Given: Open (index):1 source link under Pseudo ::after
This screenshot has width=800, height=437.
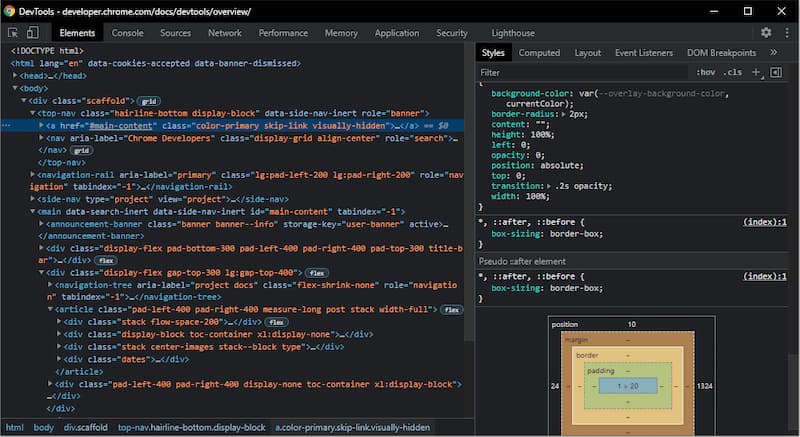Looking at the screenshot, I should point(764,276).
